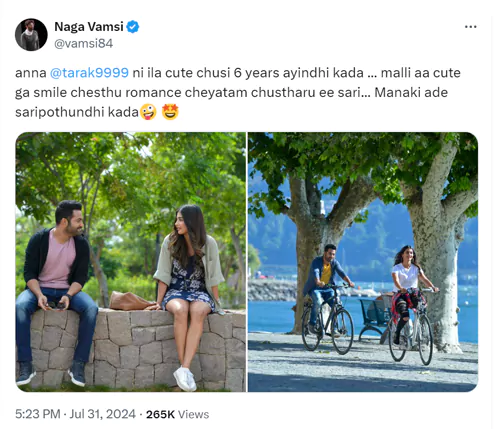
Task: Open the @tarak9999 mention link
Action: (x=89, y=72)
